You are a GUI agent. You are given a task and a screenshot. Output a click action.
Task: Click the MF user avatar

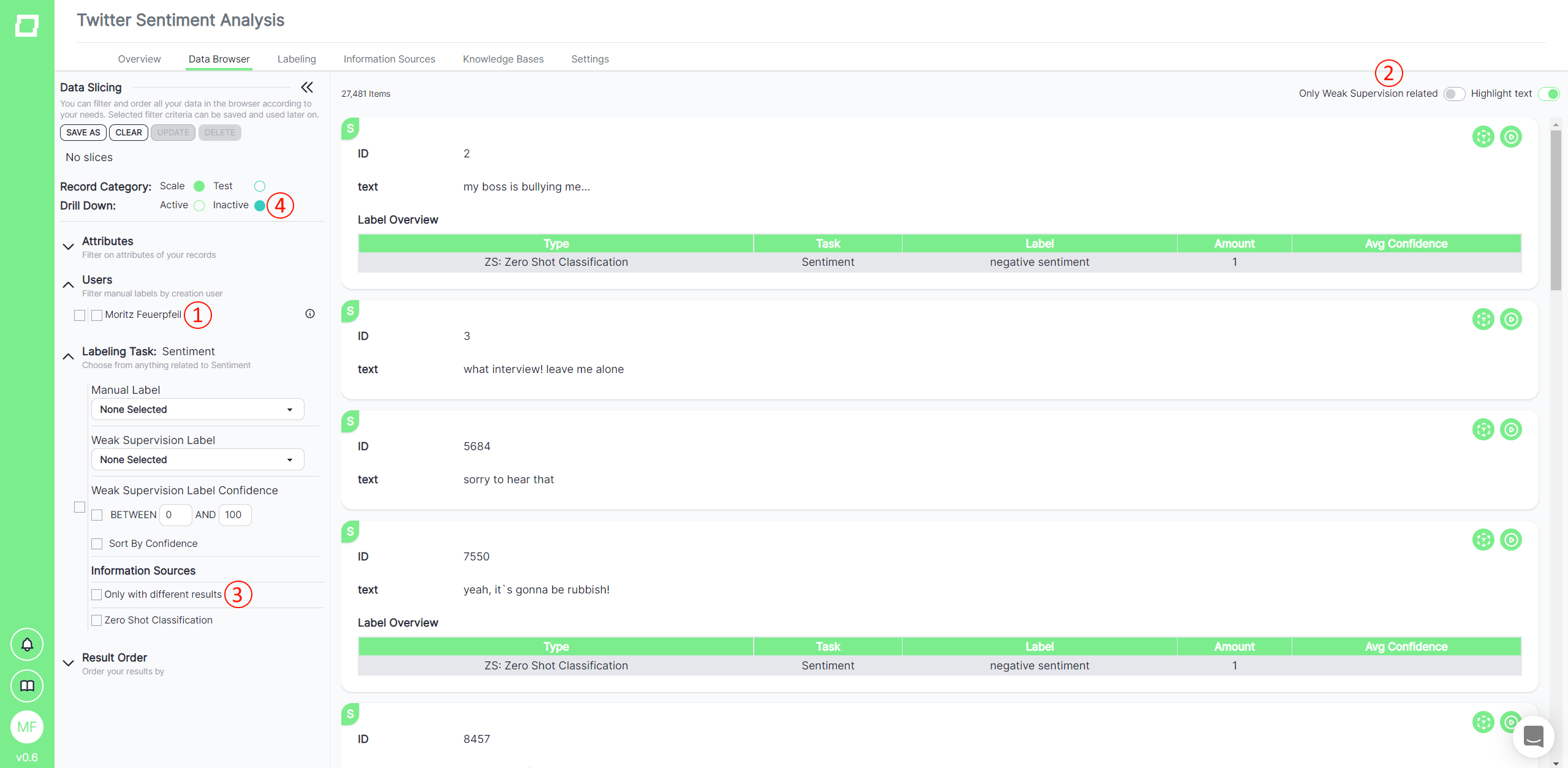pyautogui.click(x=27, y=727)
